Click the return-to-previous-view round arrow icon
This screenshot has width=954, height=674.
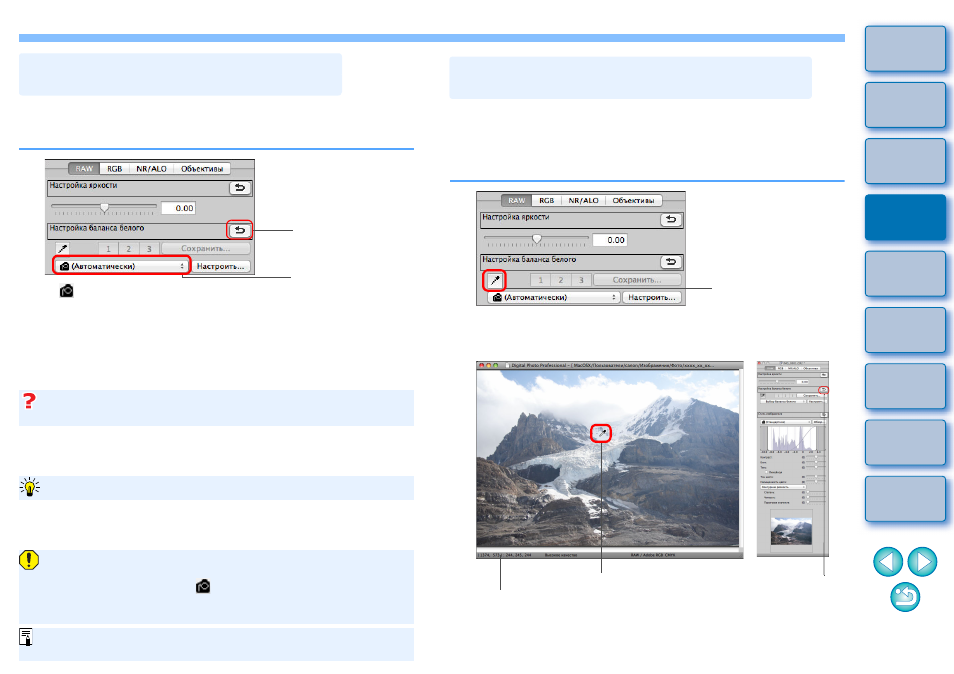pos(905,597)
